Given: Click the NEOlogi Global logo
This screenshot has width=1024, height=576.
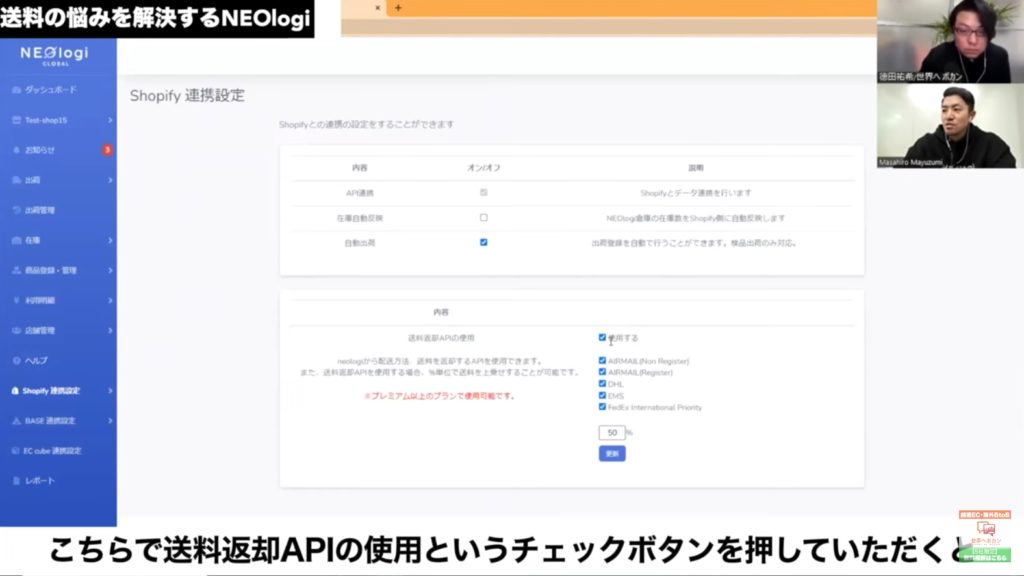Looking at the screenshot, I should 55,55.
